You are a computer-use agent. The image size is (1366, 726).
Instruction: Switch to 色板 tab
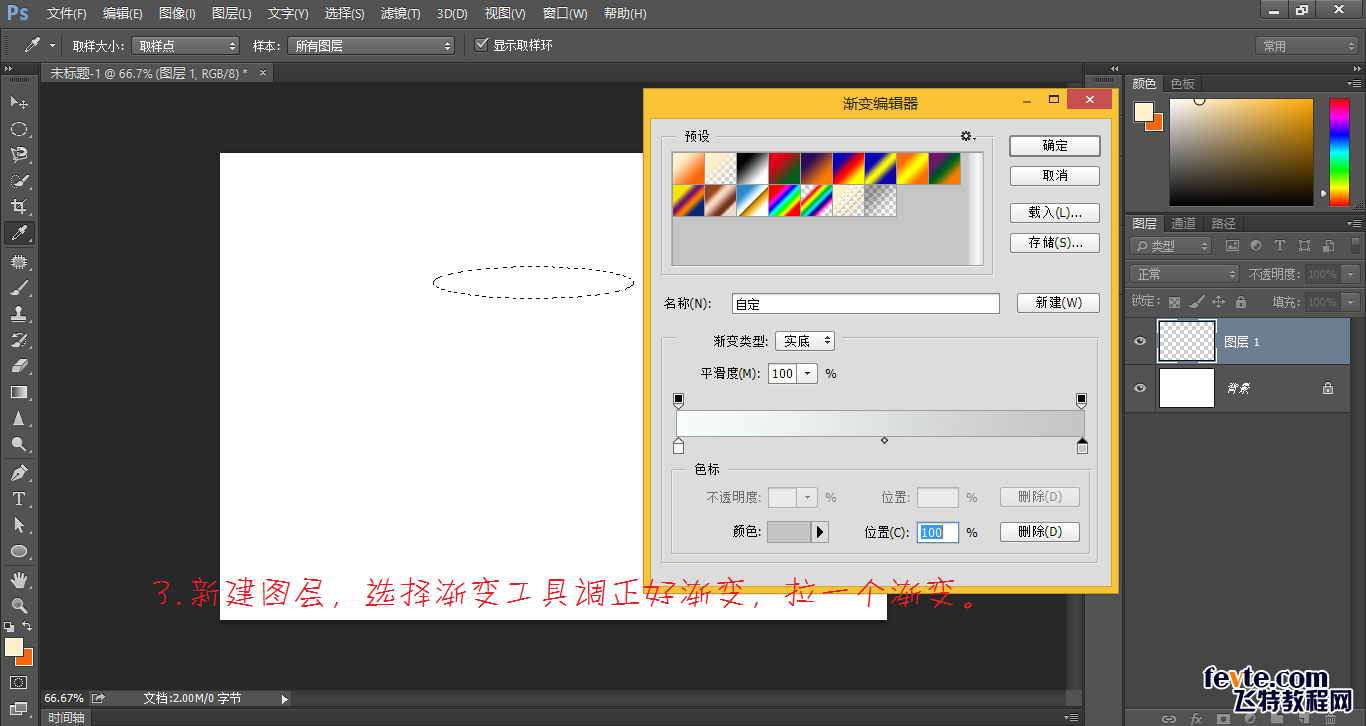coord(1182,84)
